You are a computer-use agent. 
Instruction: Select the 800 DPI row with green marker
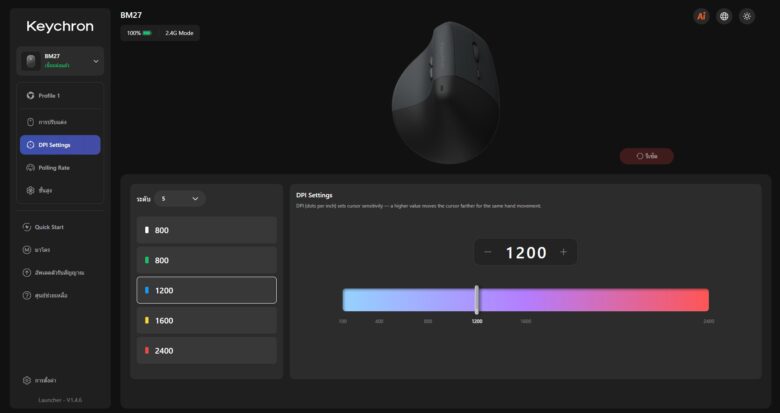(x=206, y=260)
